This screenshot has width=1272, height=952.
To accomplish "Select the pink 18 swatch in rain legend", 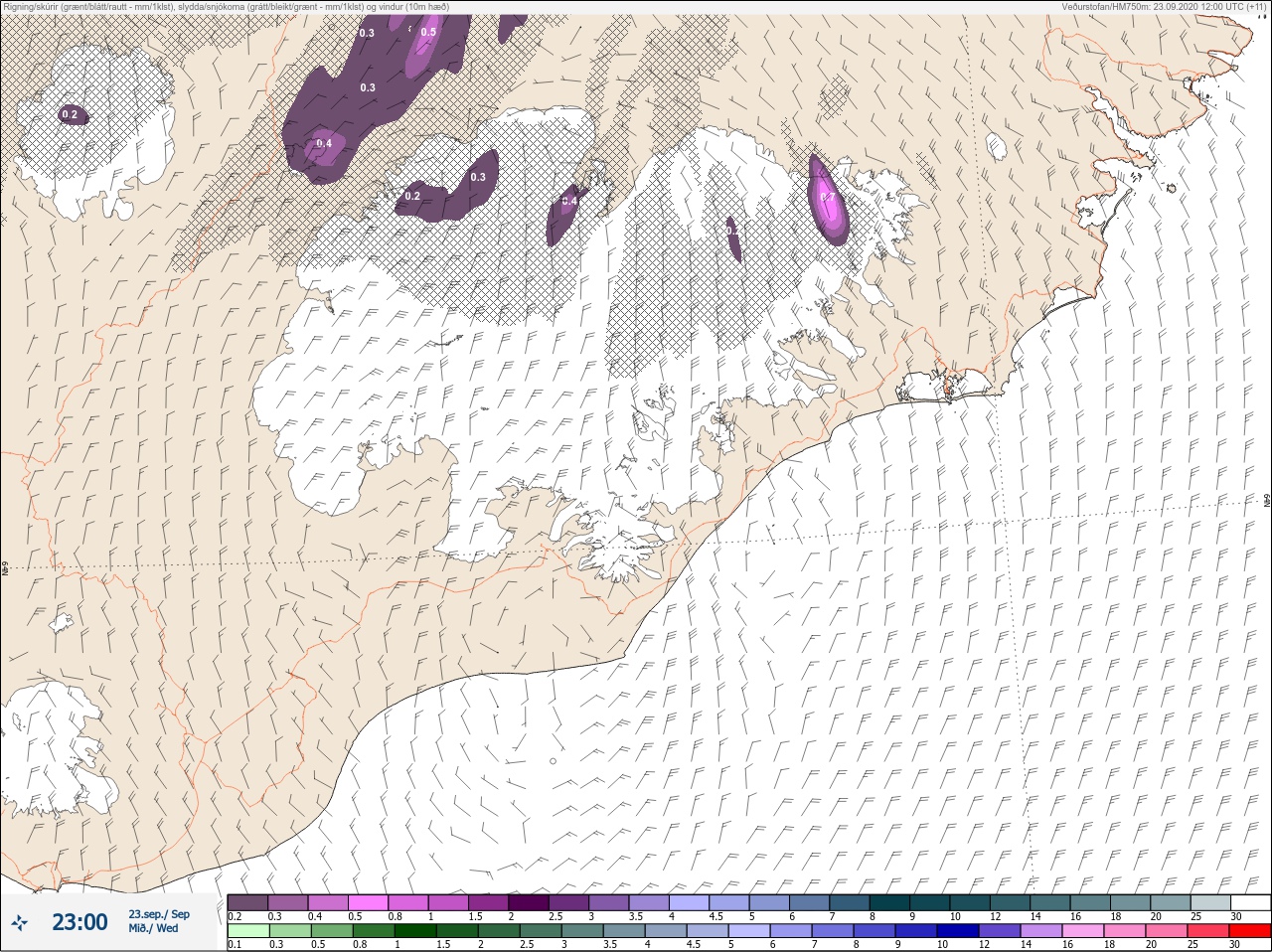I will pos(1125,931).
